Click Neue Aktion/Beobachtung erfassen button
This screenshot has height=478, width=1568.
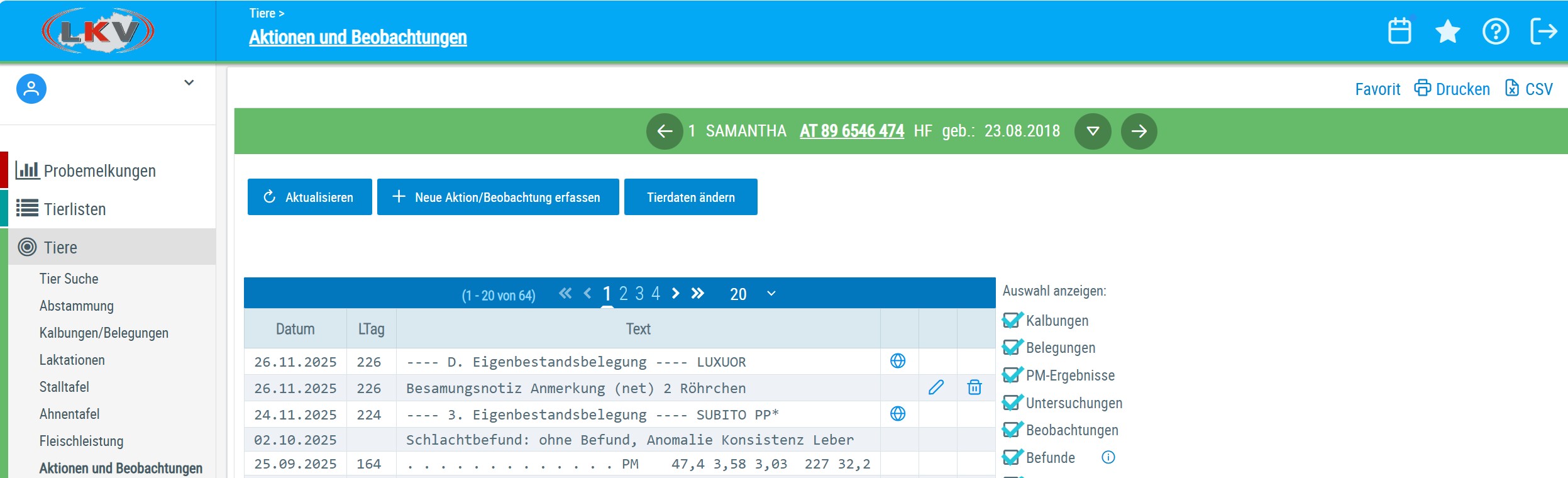click(498, 197)
